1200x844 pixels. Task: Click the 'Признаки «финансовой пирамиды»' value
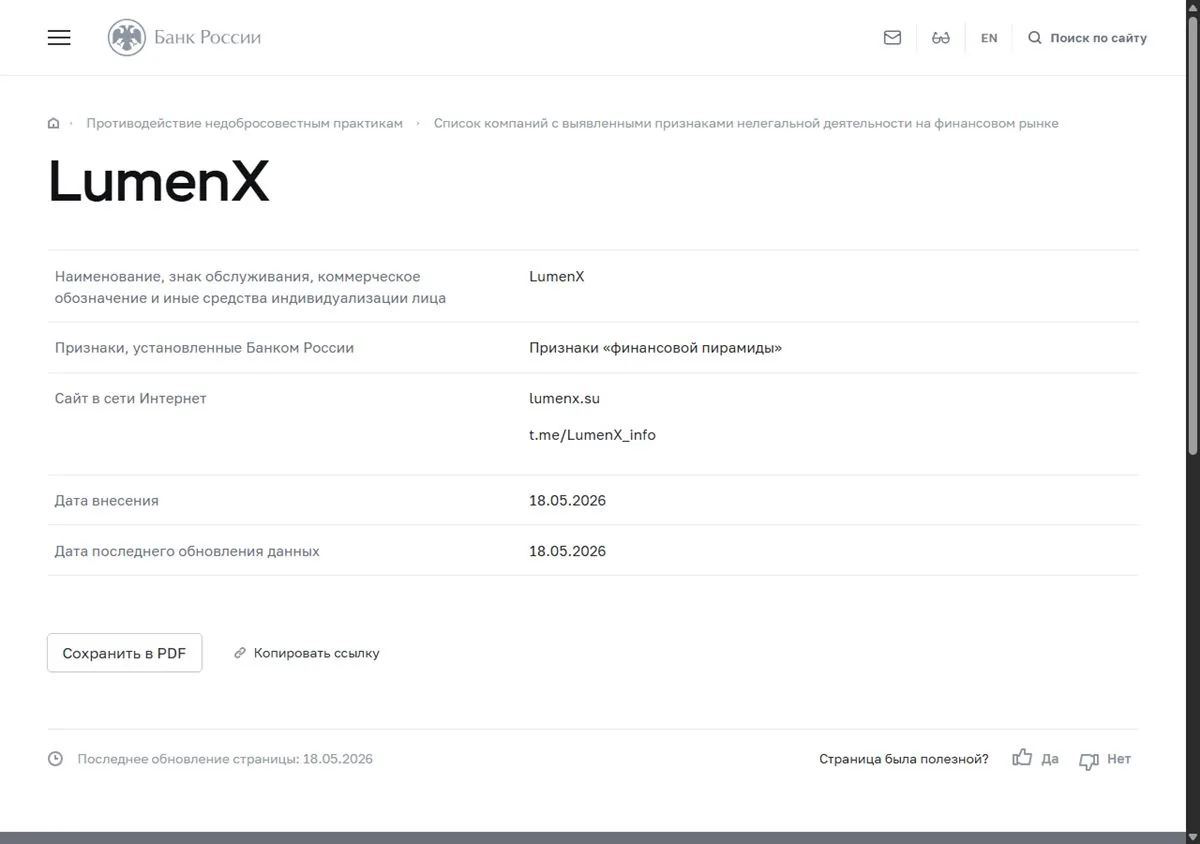click(655, 348)
